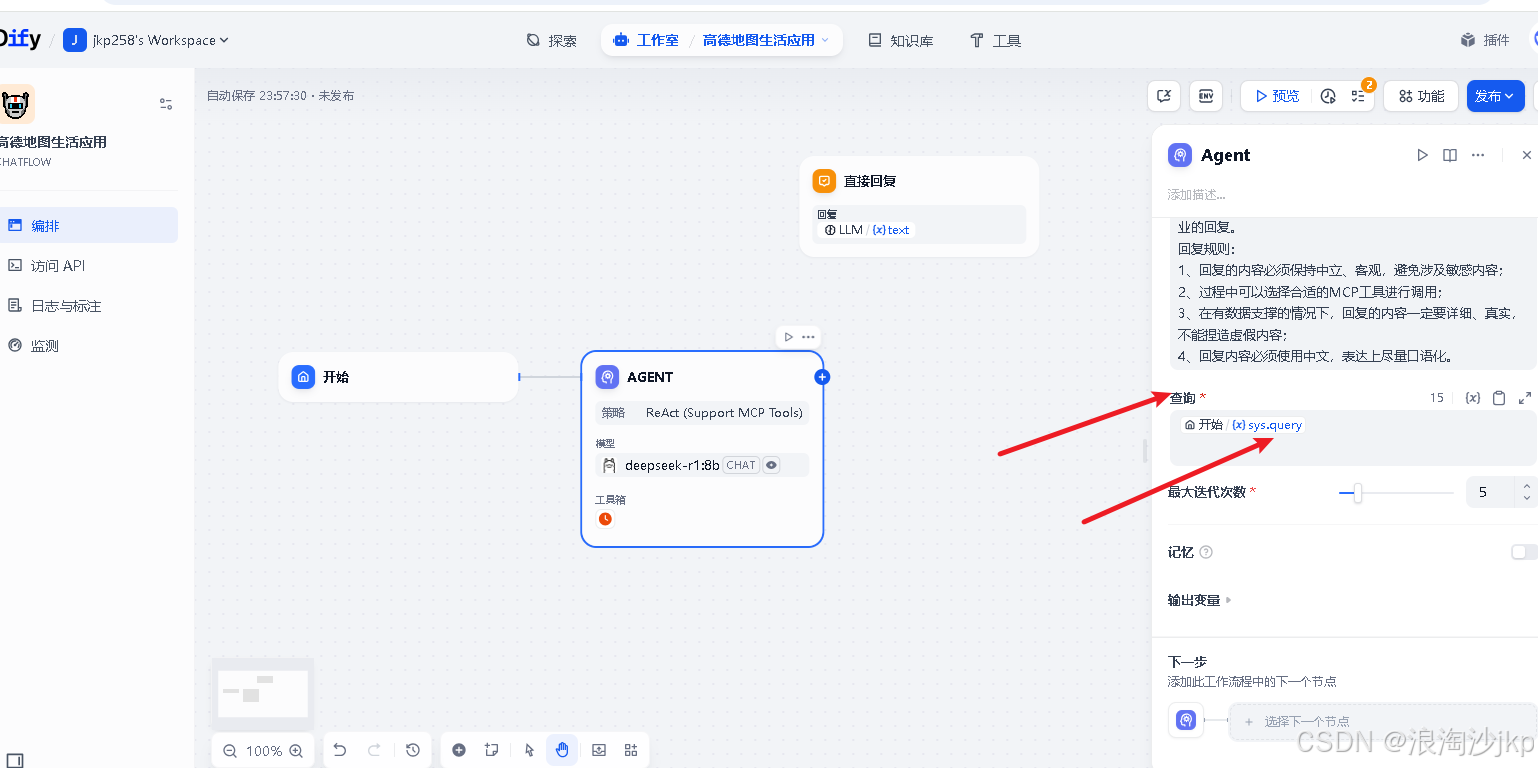Click the LLM text variable in reply node
The image size is (1538, 768).
[867, 230]
